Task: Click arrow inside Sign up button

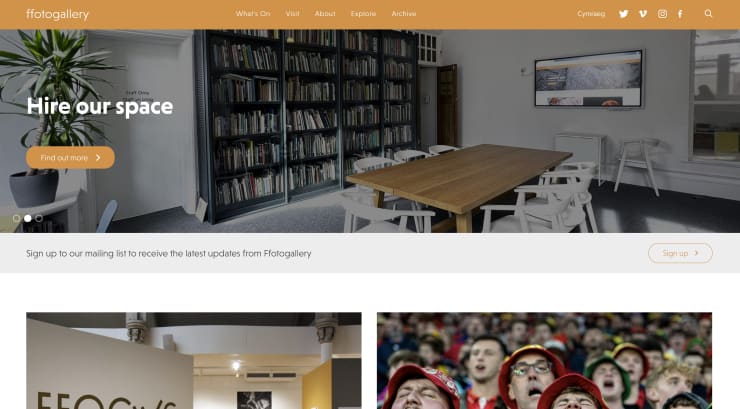Action: pyautogui.click(x=696, y=253)
